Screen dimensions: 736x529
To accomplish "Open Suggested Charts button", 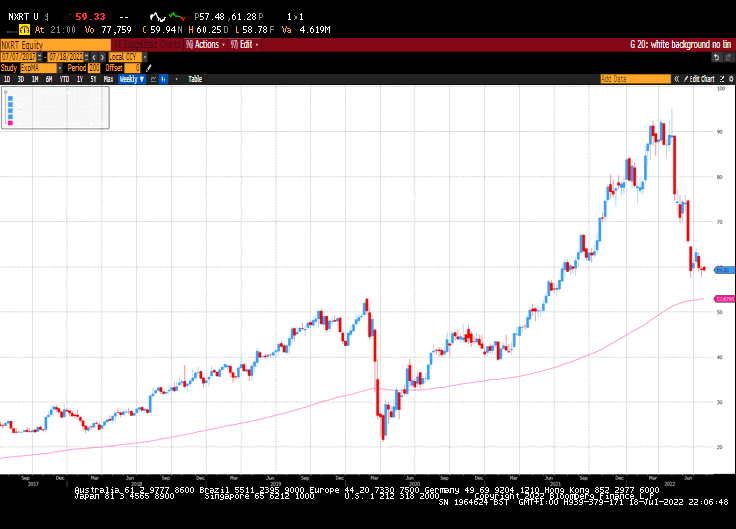I will coord(147,45).
